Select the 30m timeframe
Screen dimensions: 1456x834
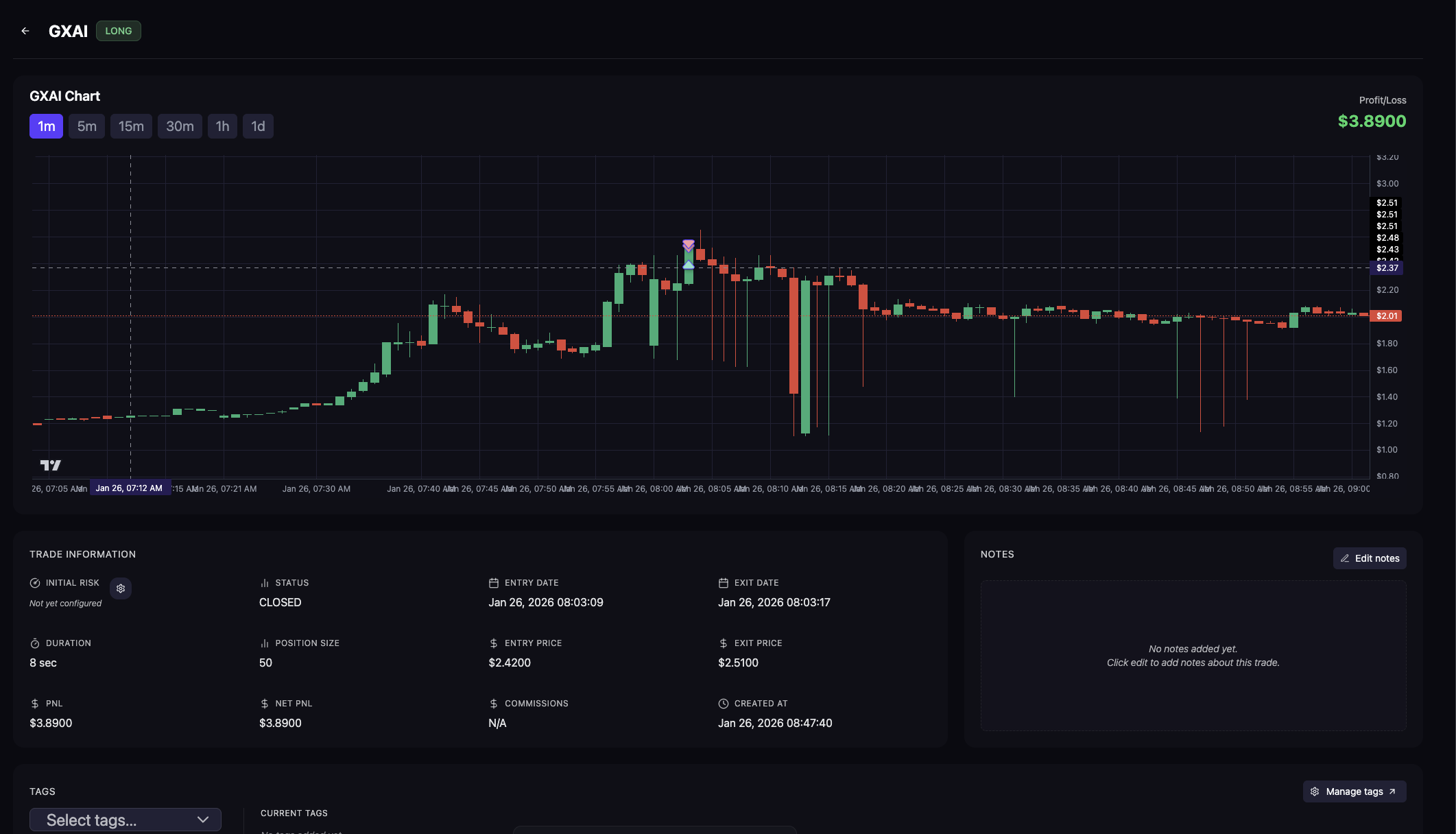pos(180,126)
